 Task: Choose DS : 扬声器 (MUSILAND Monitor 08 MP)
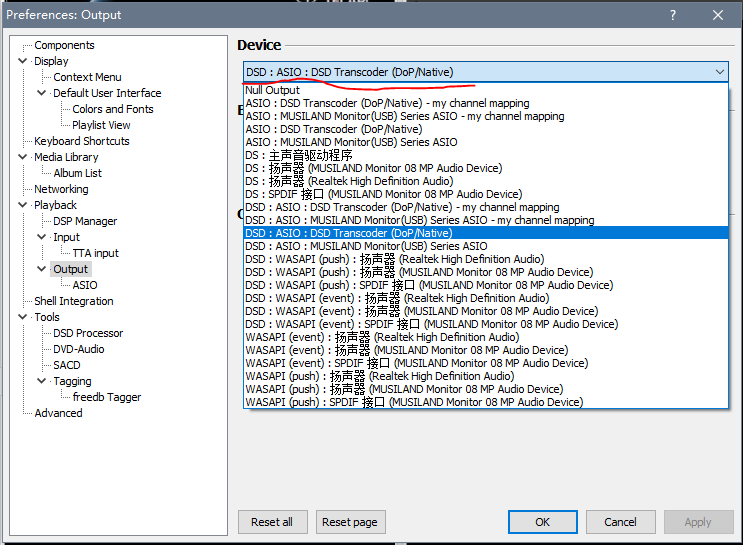(x=486, y=168)
